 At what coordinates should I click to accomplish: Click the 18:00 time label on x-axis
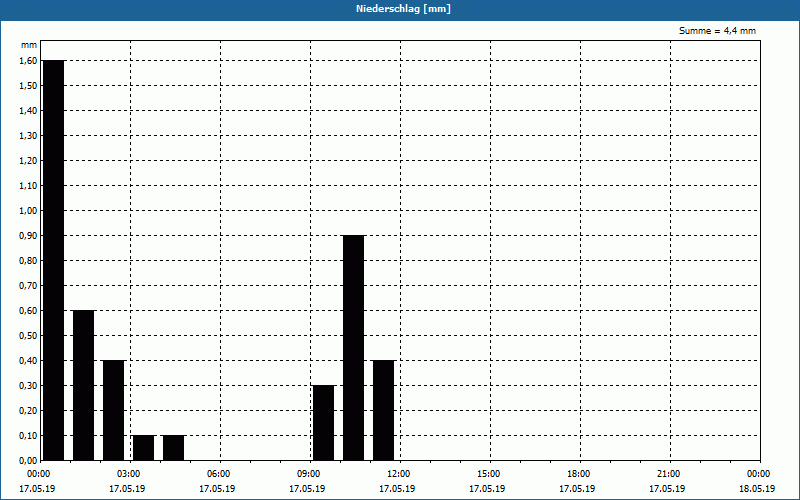point(579,474)
